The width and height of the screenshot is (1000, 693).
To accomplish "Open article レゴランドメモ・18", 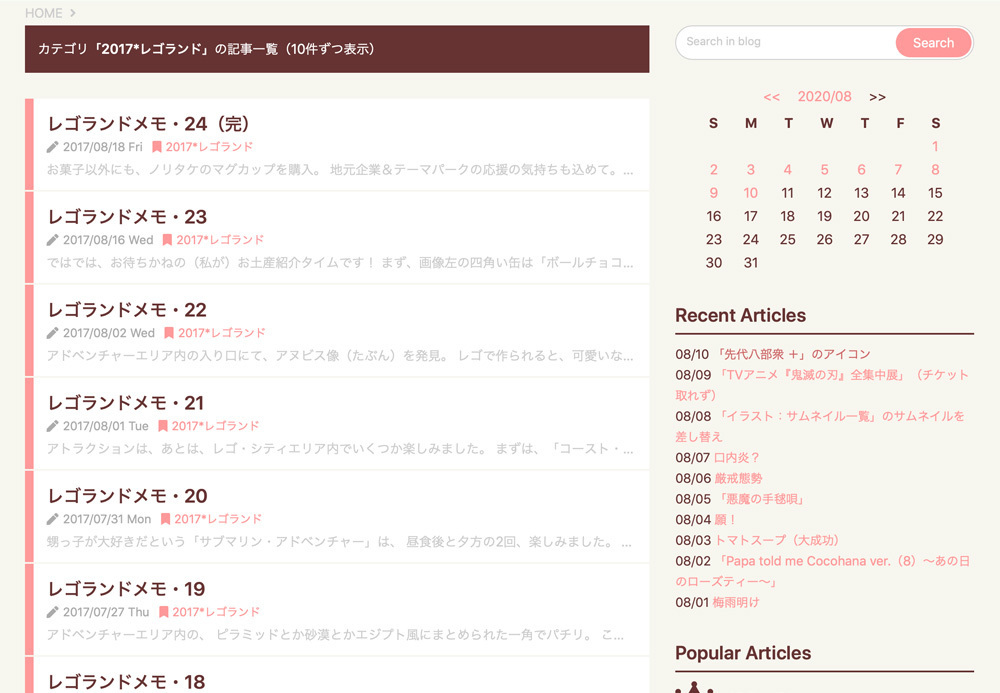I will coord(126,682).
